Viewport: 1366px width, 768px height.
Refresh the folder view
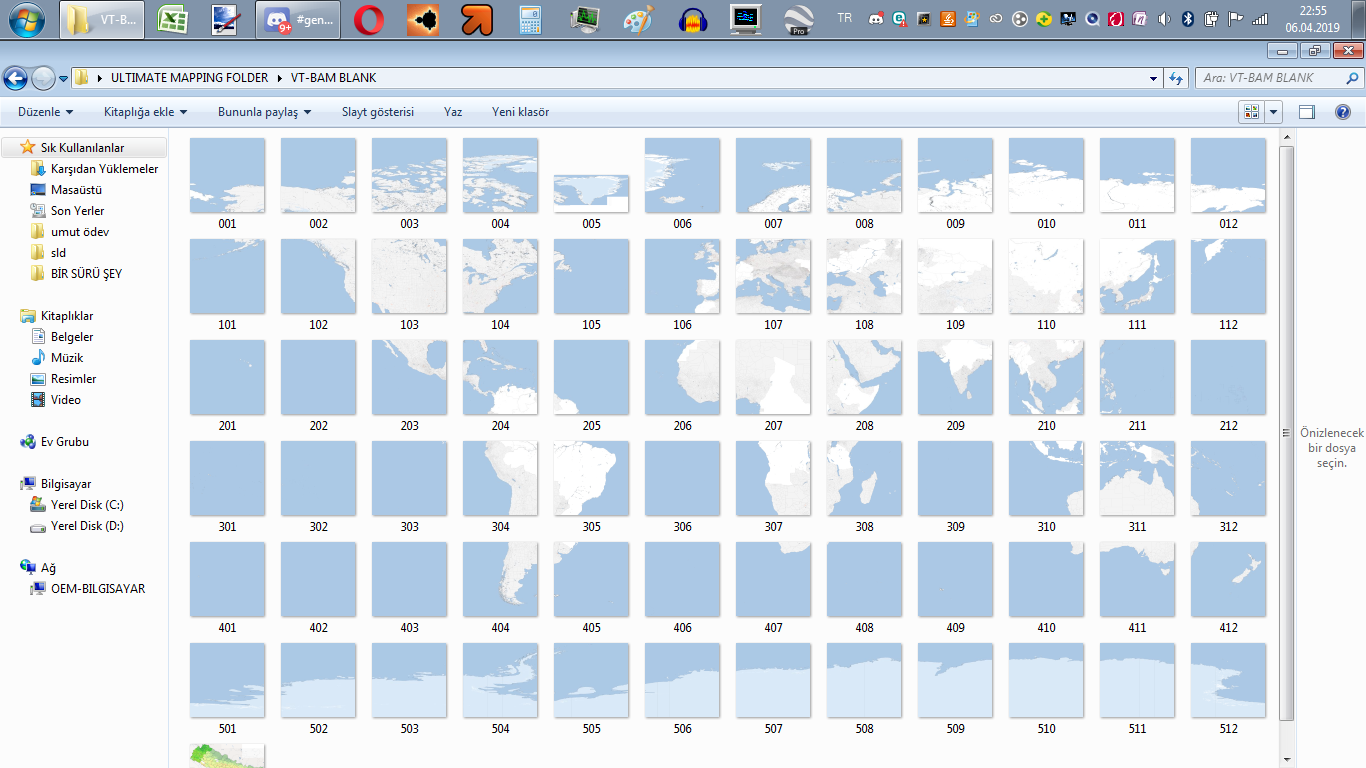point(1176,78)
